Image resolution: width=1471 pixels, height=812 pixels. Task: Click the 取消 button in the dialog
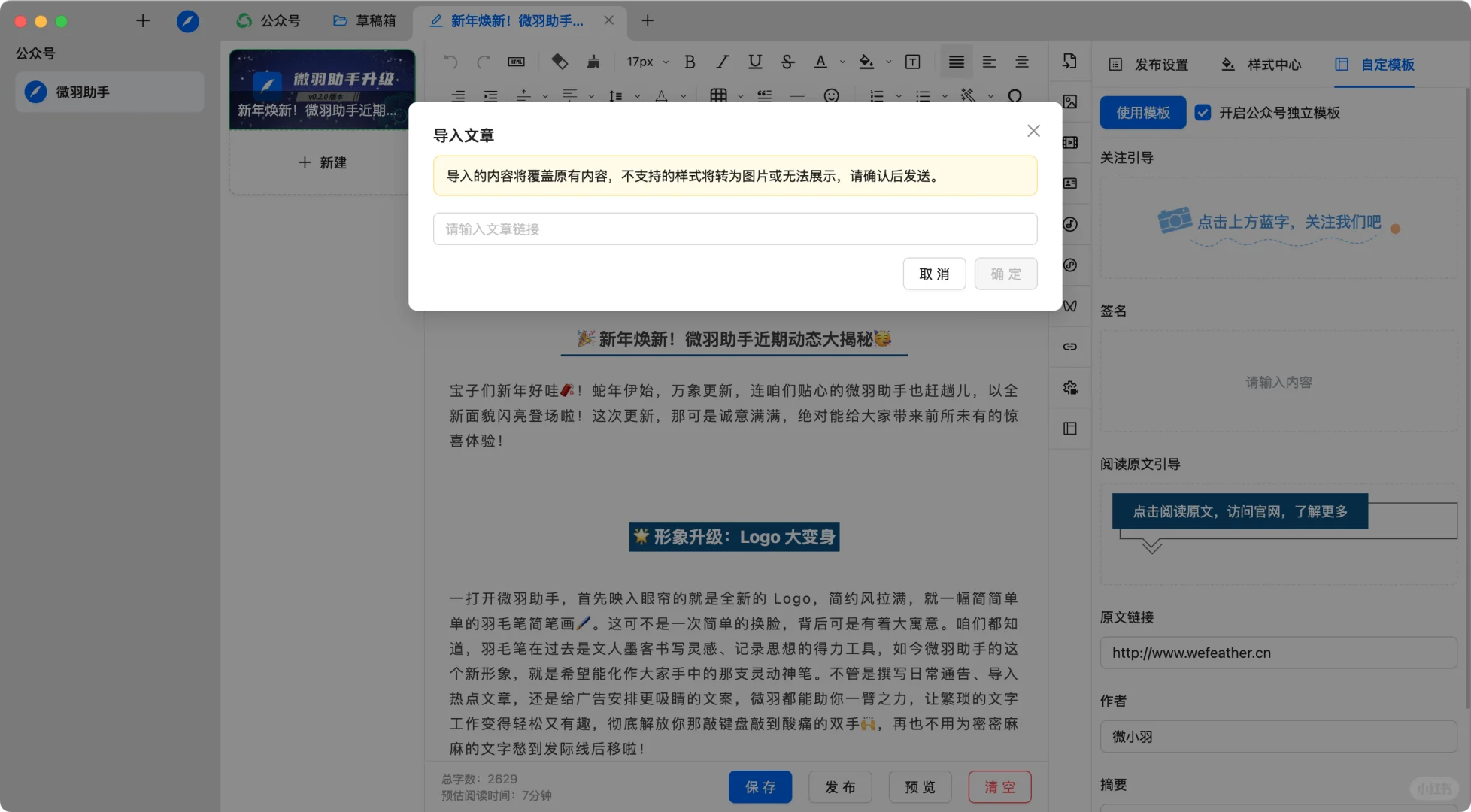pos(934,274)
